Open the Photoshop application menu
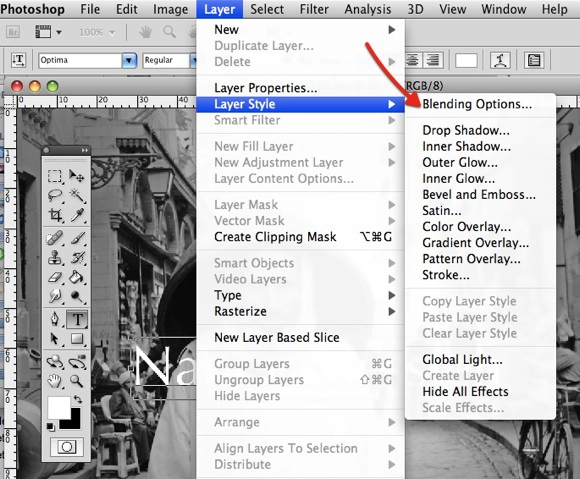 [x=33, y=9]
